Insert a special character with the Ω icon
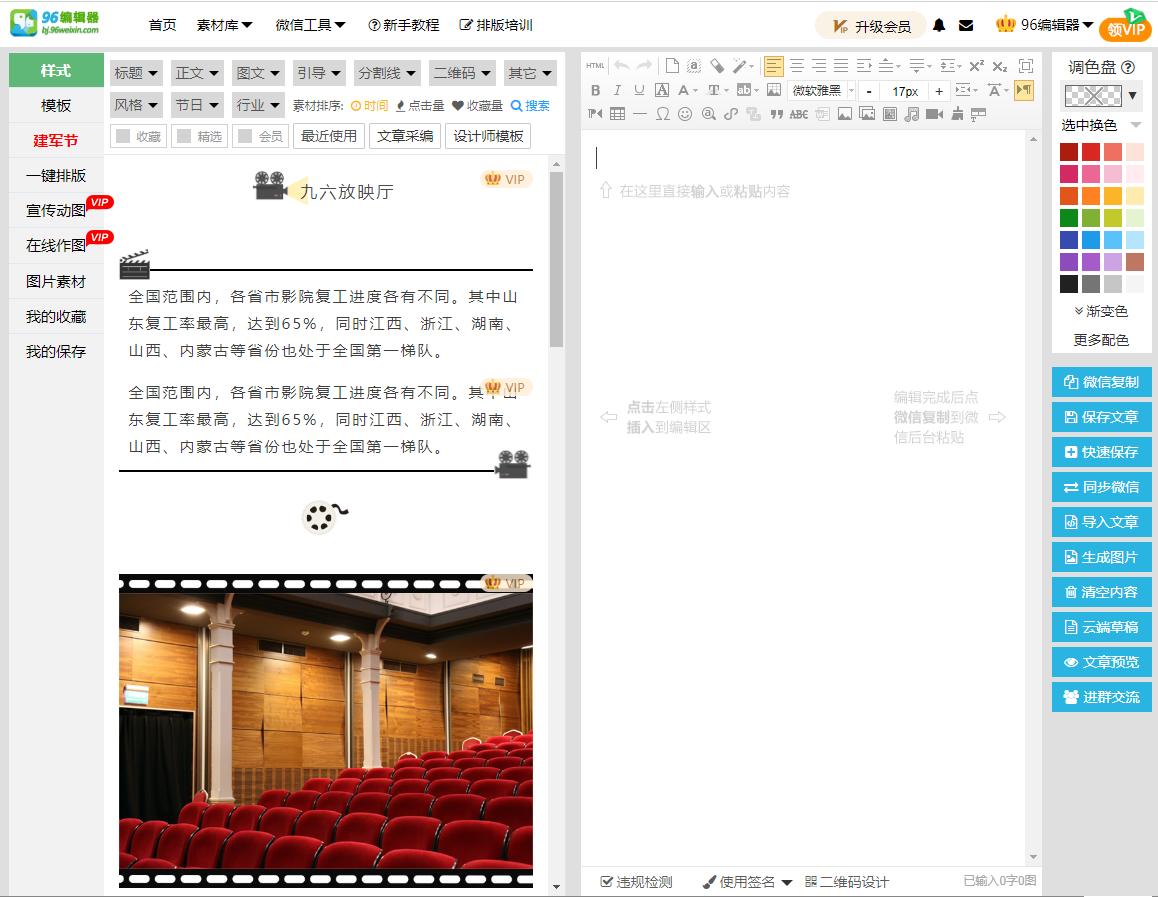Screen dimensions: 1158x897 coord(664,113)
